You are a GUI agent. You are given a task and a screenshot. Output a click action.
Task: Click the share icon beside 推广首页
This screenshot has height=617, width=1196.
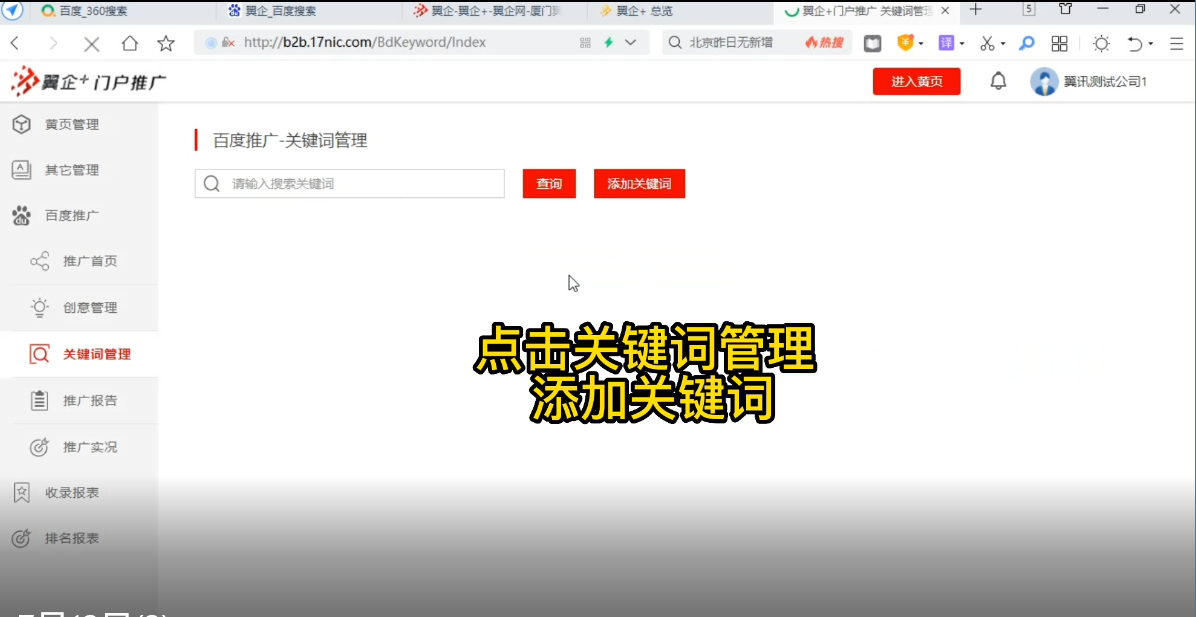40,262
